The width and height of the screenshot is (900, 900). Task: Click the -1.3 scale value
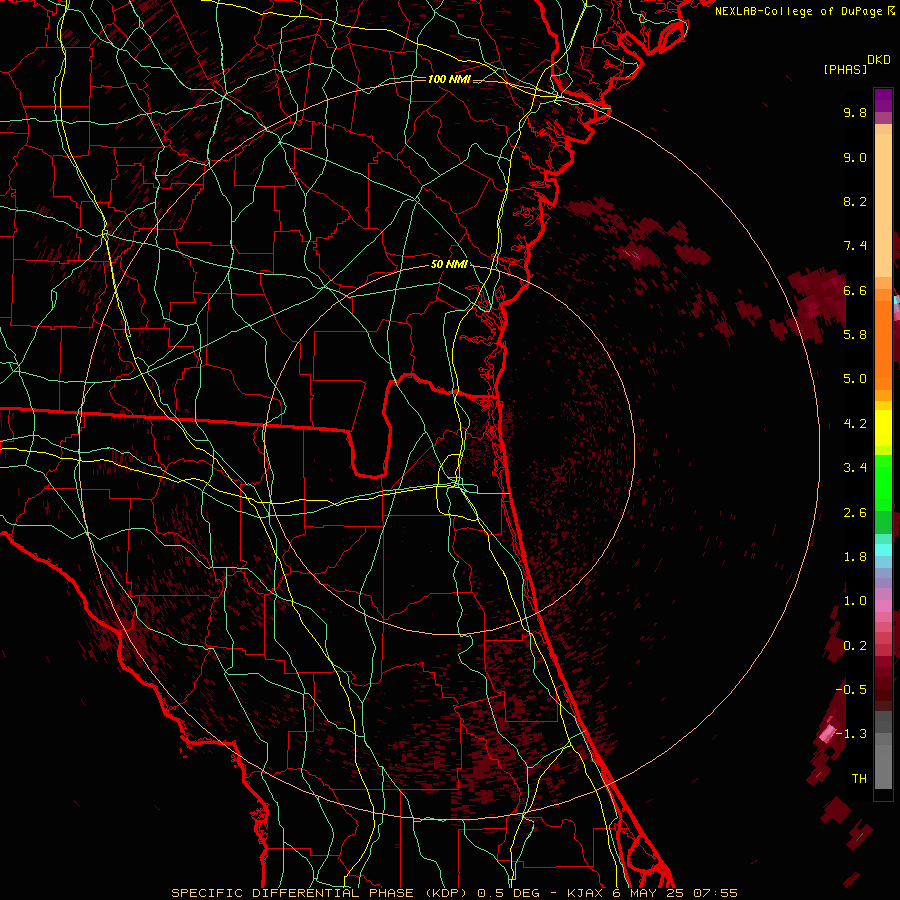[851, 734]
